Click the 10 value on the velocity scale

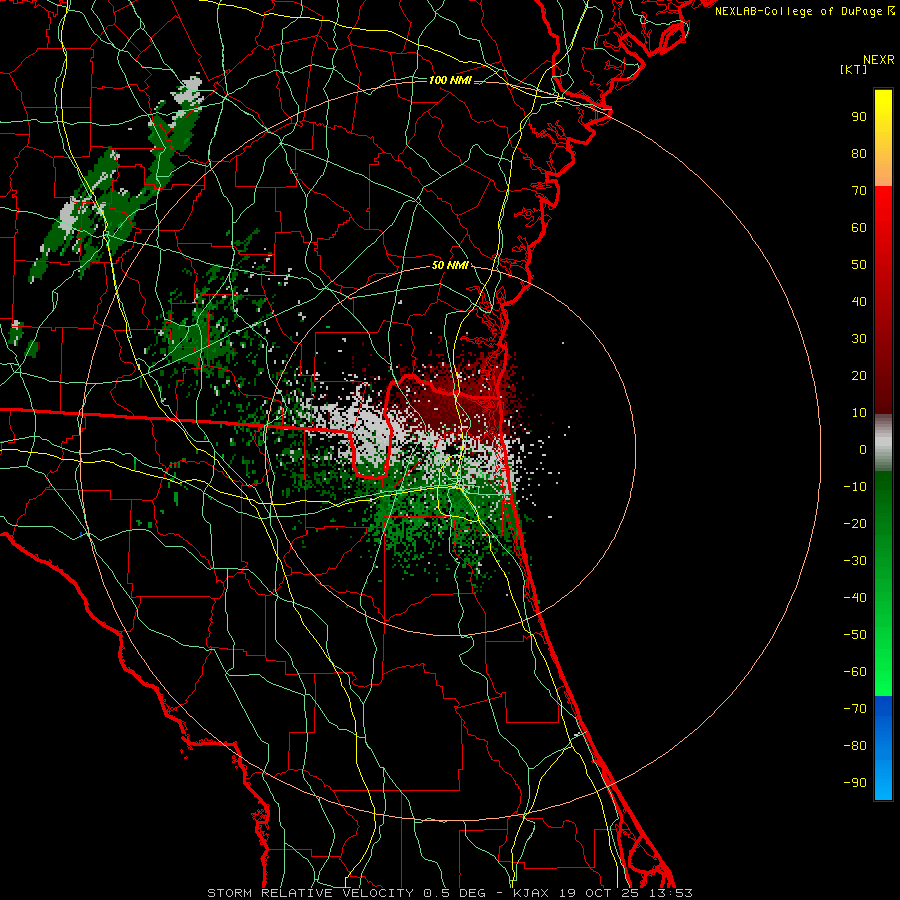[x=859, y=413]
